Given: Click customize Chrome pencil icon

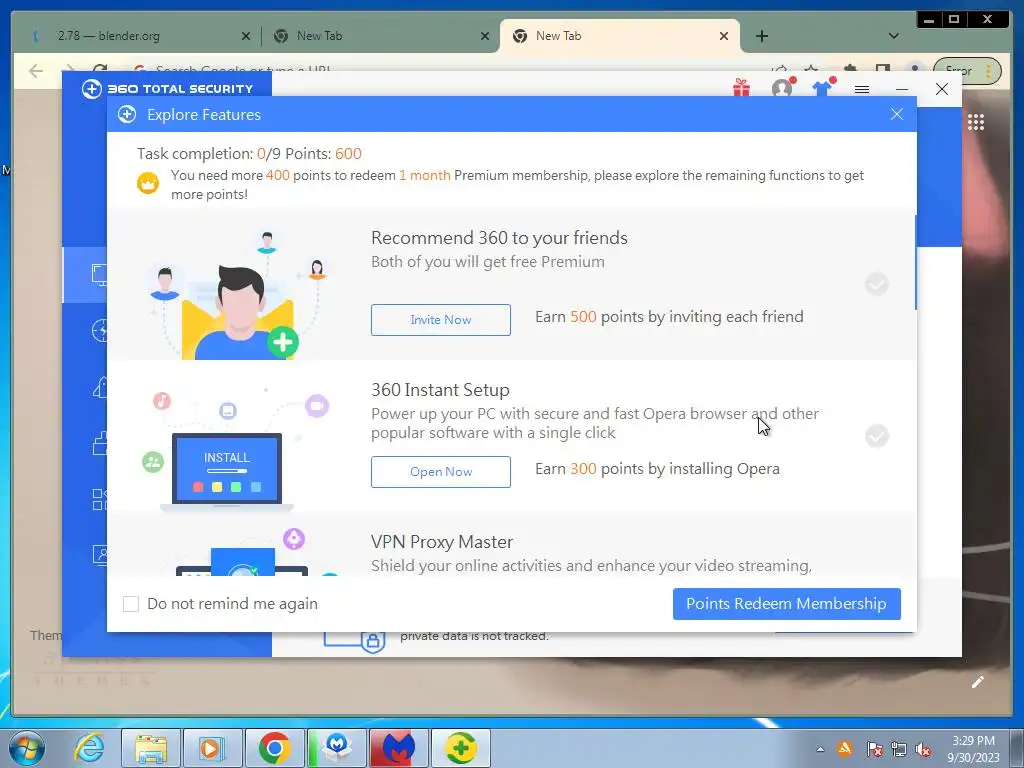Looking at the screenshot, I should point(978,682).
